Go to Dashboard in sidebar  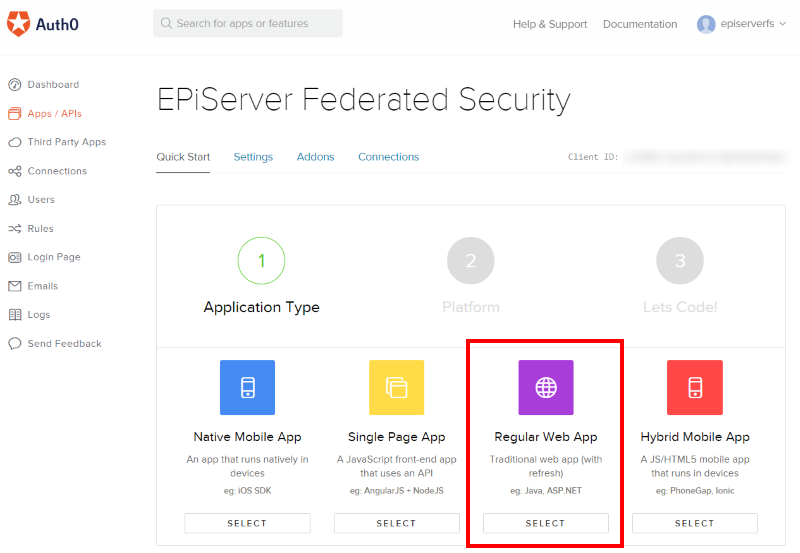click(53, 85)
